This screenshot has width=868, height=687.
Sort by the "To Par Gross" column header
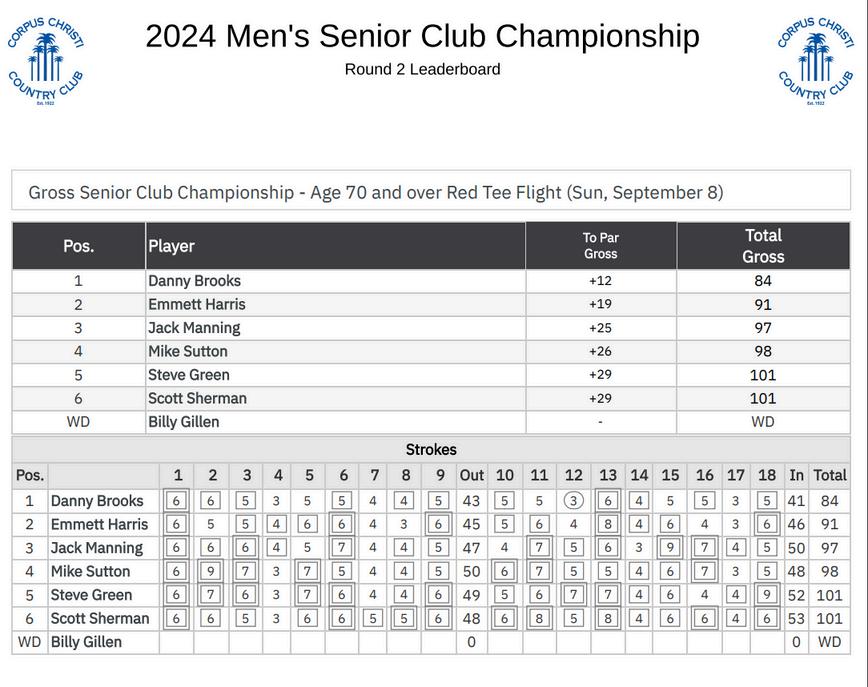[x=600, y=246]
